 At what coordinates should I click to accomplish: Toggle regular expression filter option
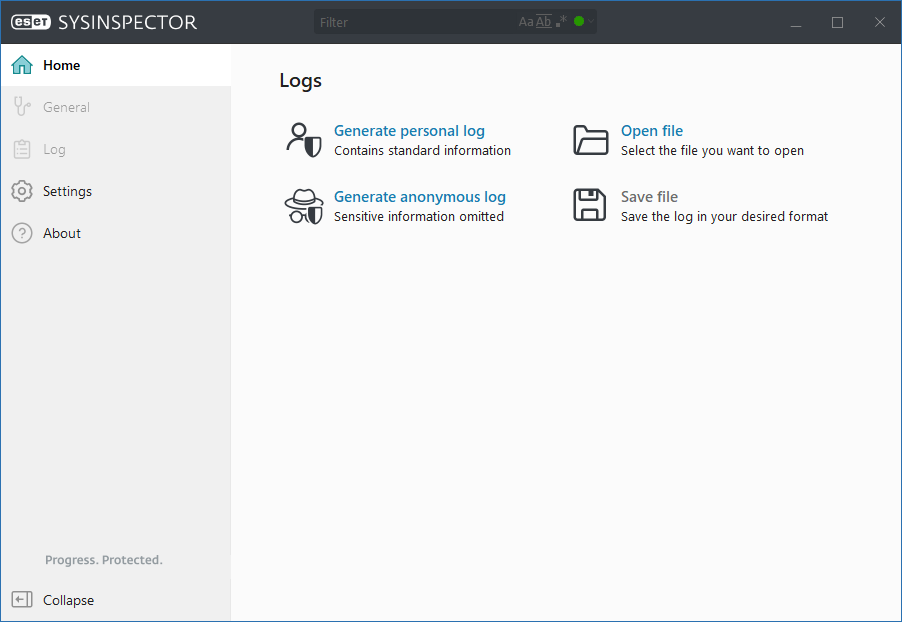[561, 22]
